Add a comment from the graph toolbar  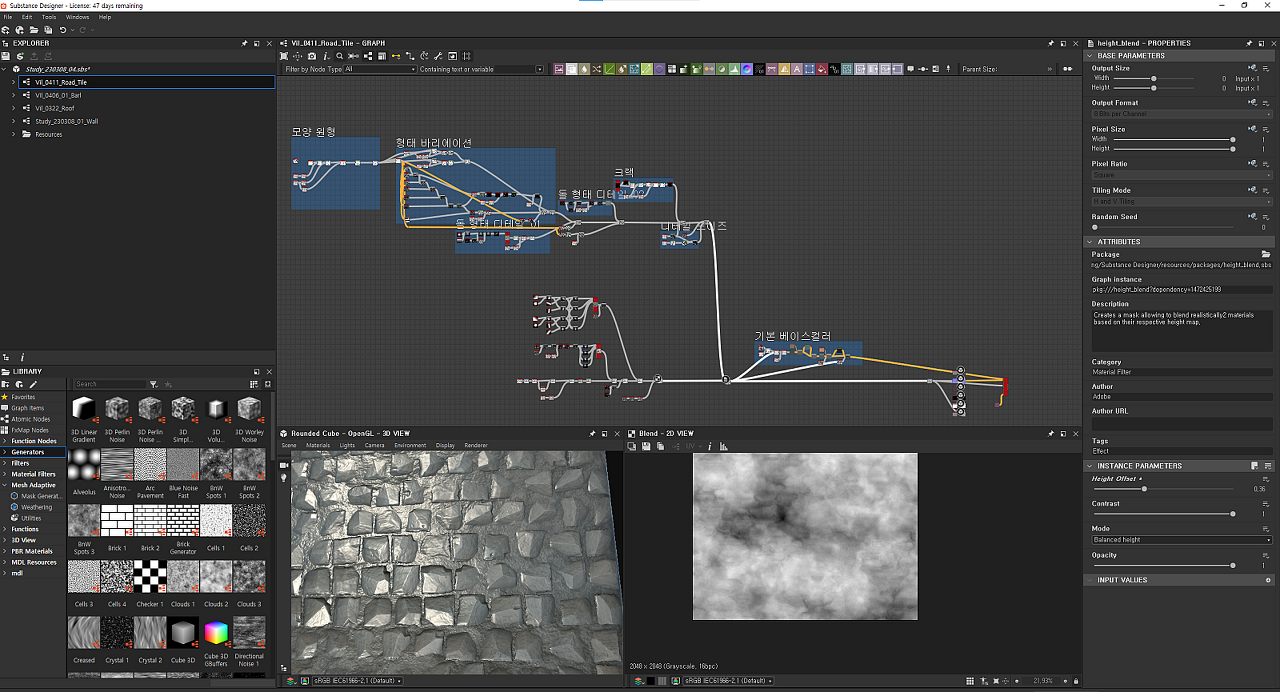(910, 69)
